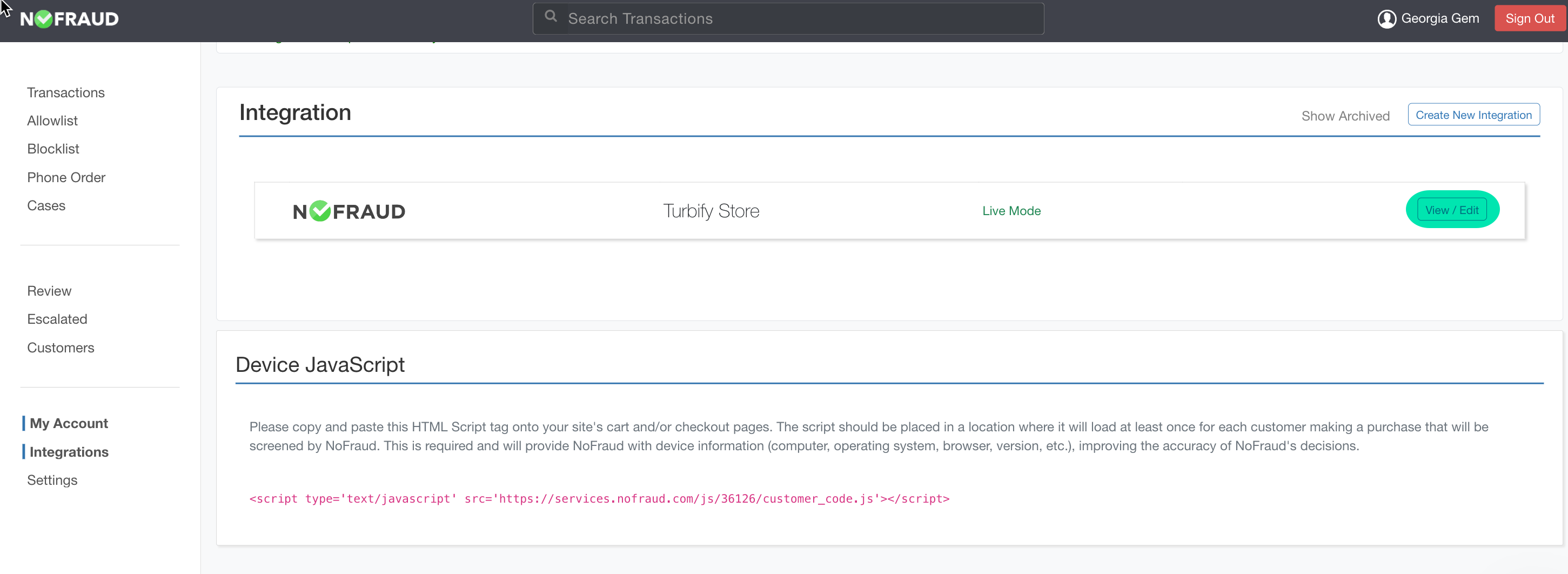Select the Device JavaScript script snippet

[x=599, y=498]
